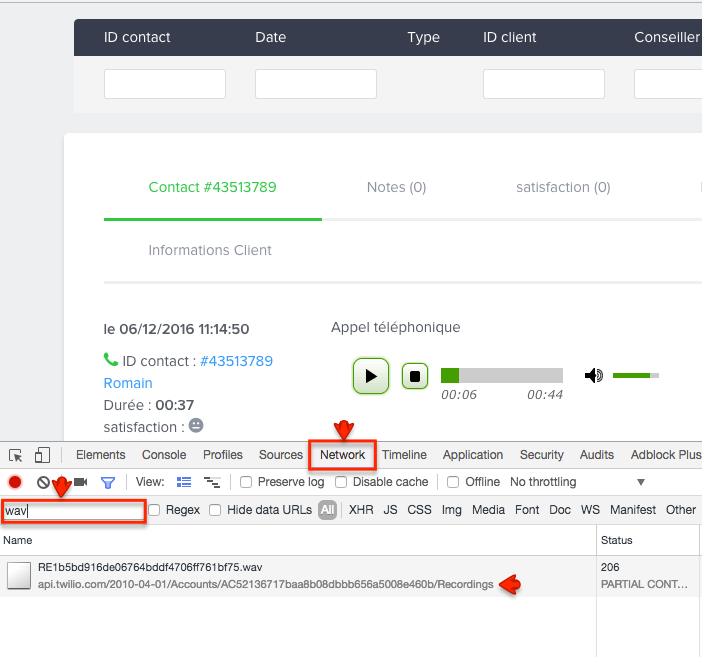Select the RE1b5bd916de...wav request row
Screen dimensions: 702x657
pyautogui.click(x=298, y=576)
